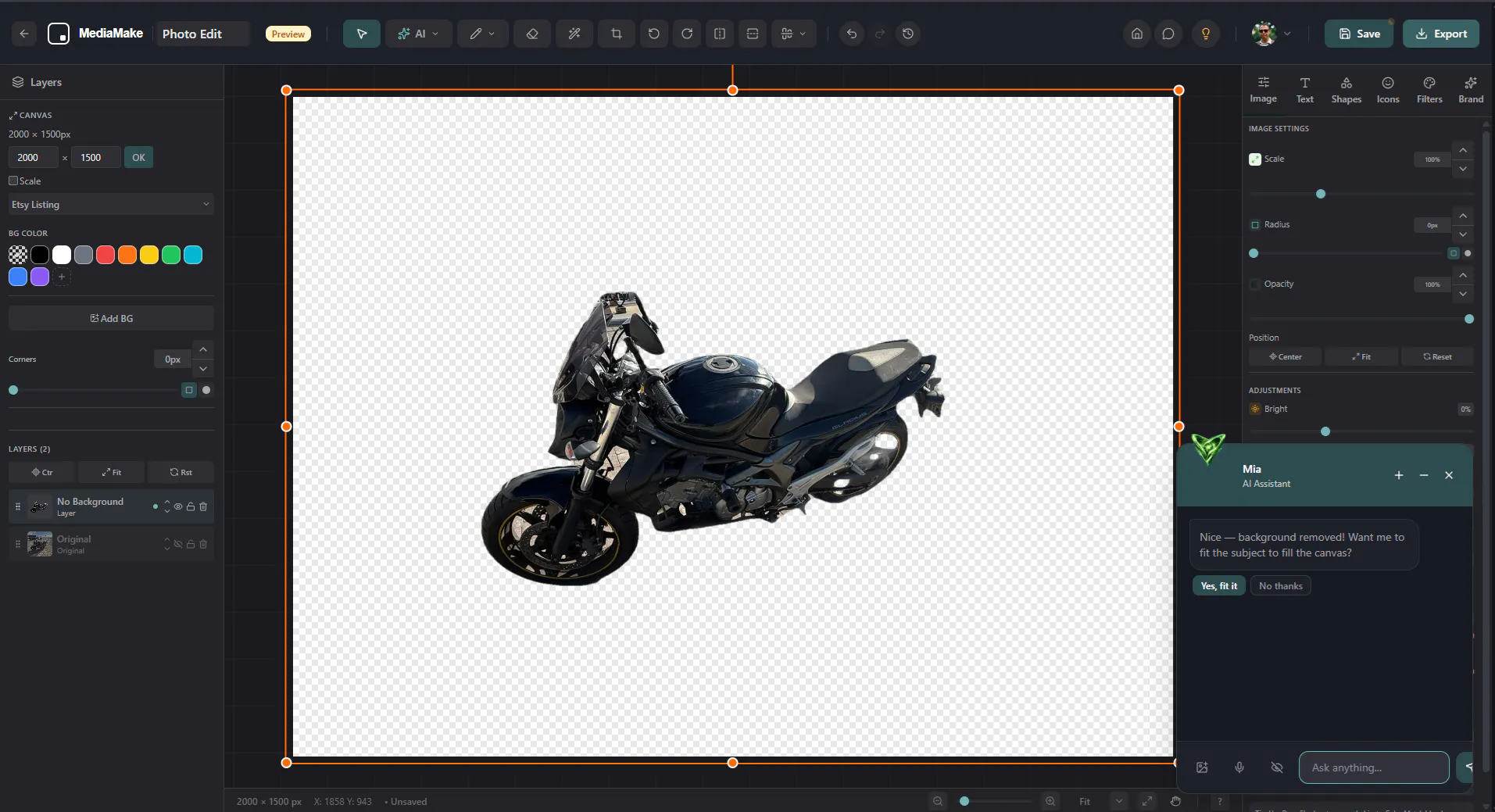Select the Eraser tool
Screen dimensions: 1495x812
tap(532, 34)
